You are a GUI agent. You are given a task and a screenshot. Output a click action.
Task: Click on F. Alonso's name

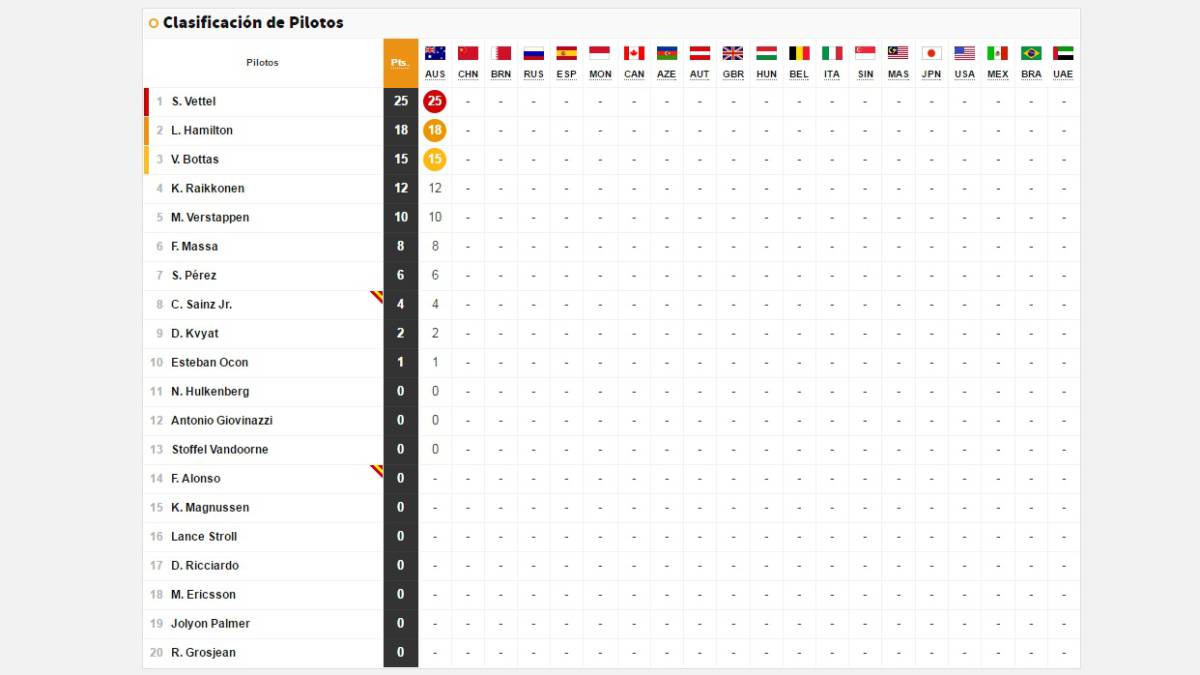tap(195, 479)
